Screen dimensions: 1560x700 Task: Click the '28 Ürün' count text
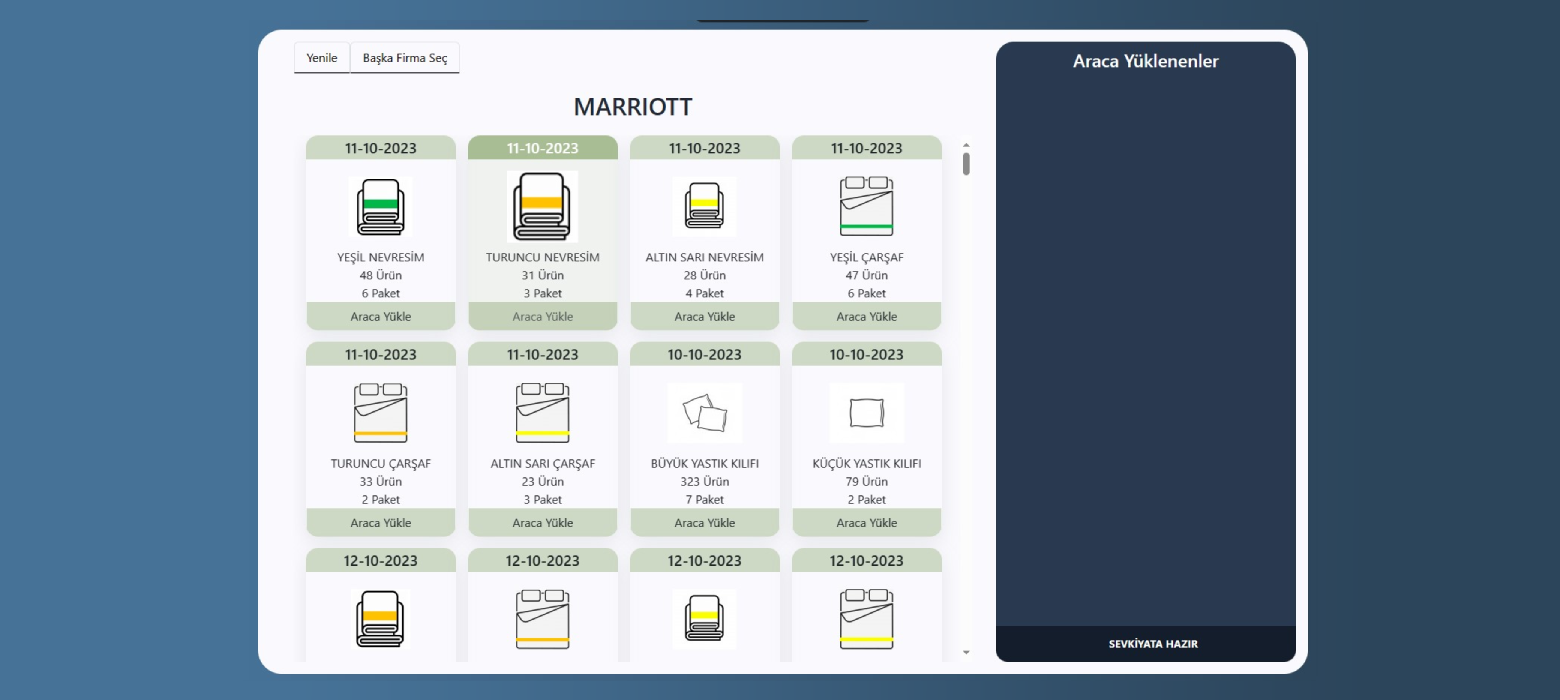(705, 275)
